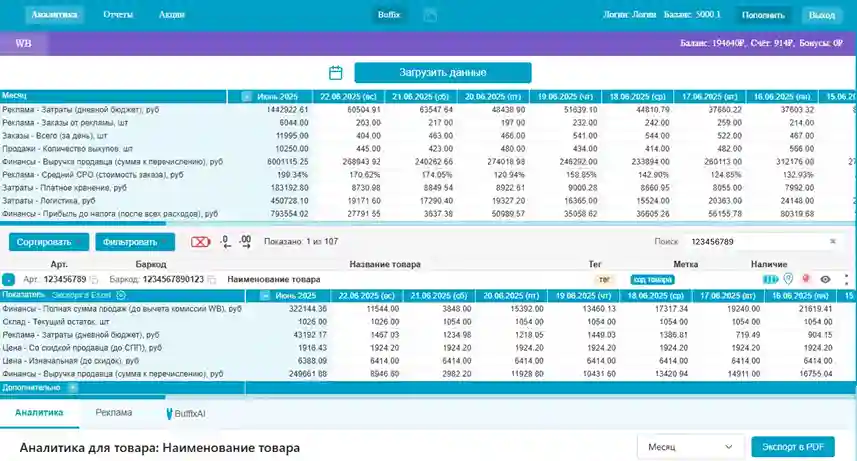Collapse the product row with minus toggle
The height and width of the screenshot is (461, 857).
pyautogui.click(x=8, y=280)
